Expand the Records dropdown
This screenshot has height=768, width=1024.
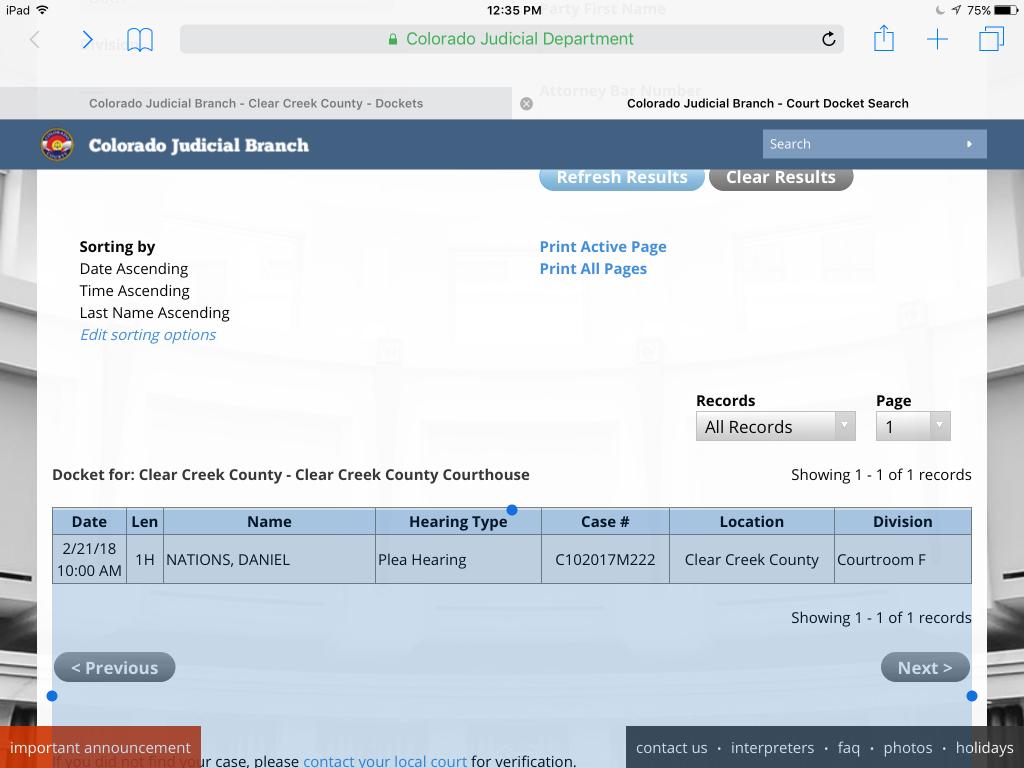[x=775, y=427]
